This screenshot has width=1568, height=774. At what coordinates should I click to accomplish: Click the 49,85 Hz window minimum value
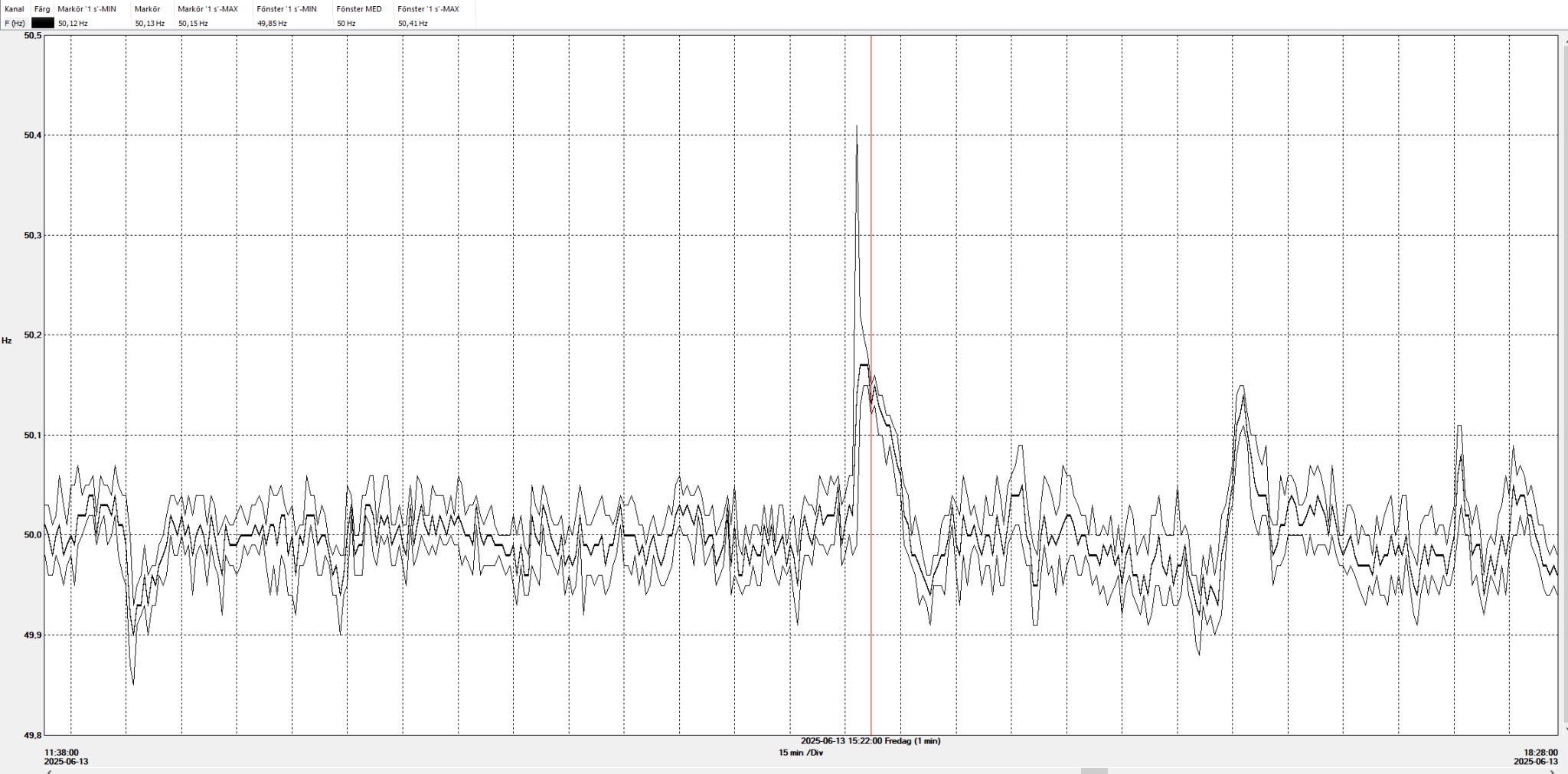pos(272,24)
